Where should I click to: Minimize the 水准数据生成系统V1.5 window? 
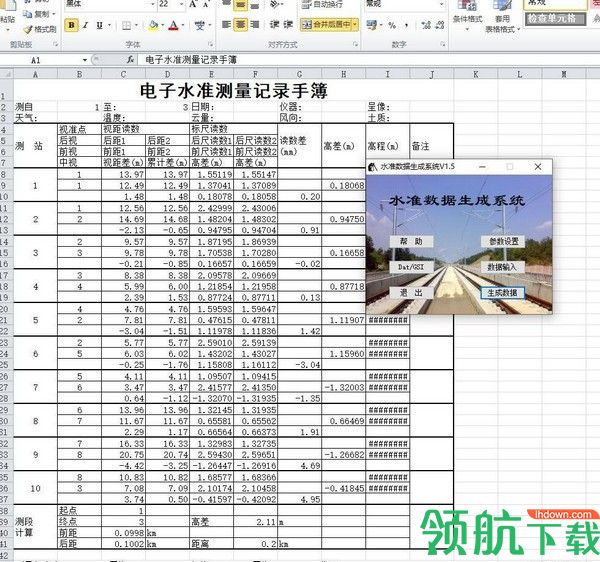[483, 166]
